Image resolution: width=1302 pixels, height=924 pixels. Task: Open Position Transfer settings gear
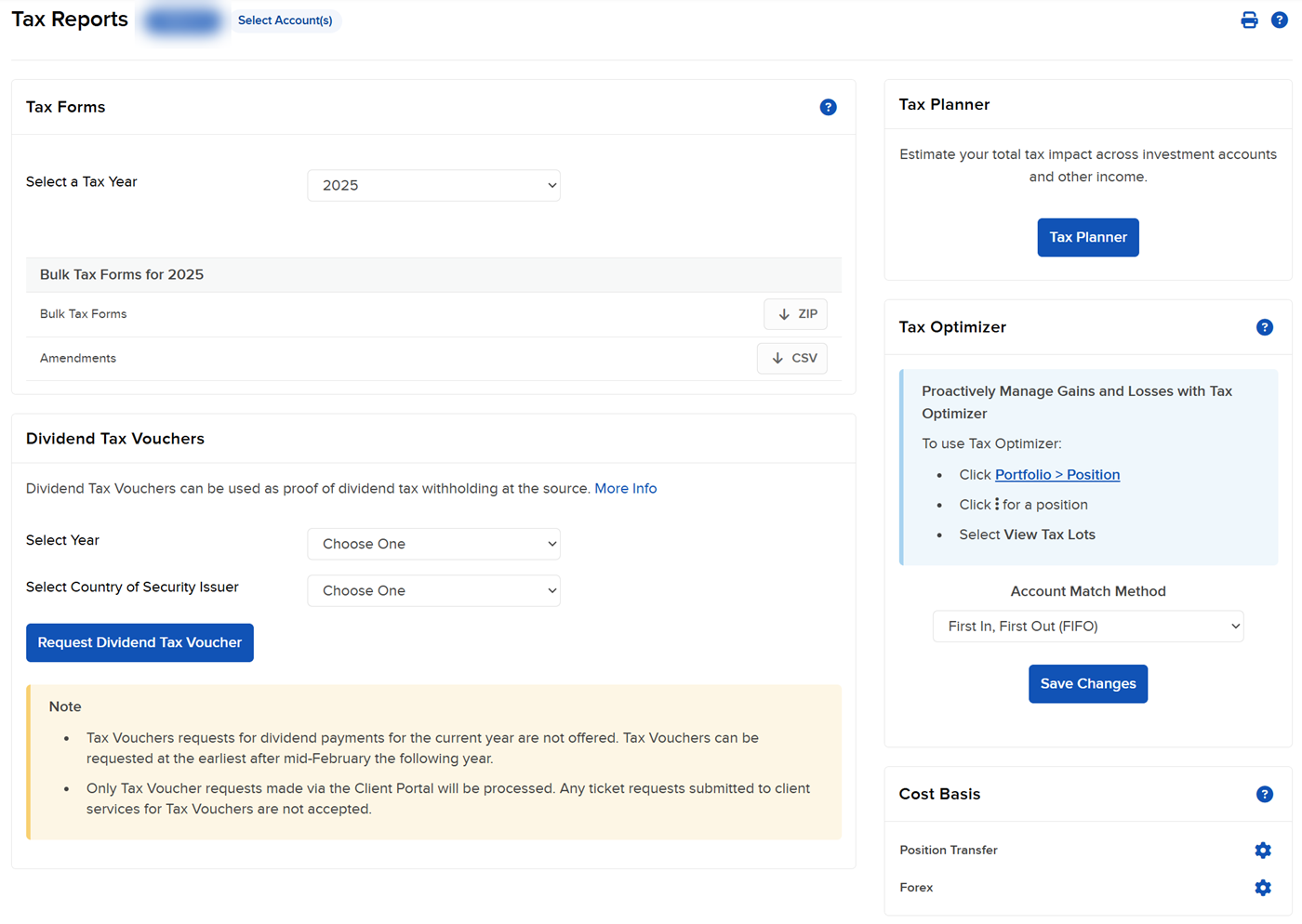coord(1262,850)
